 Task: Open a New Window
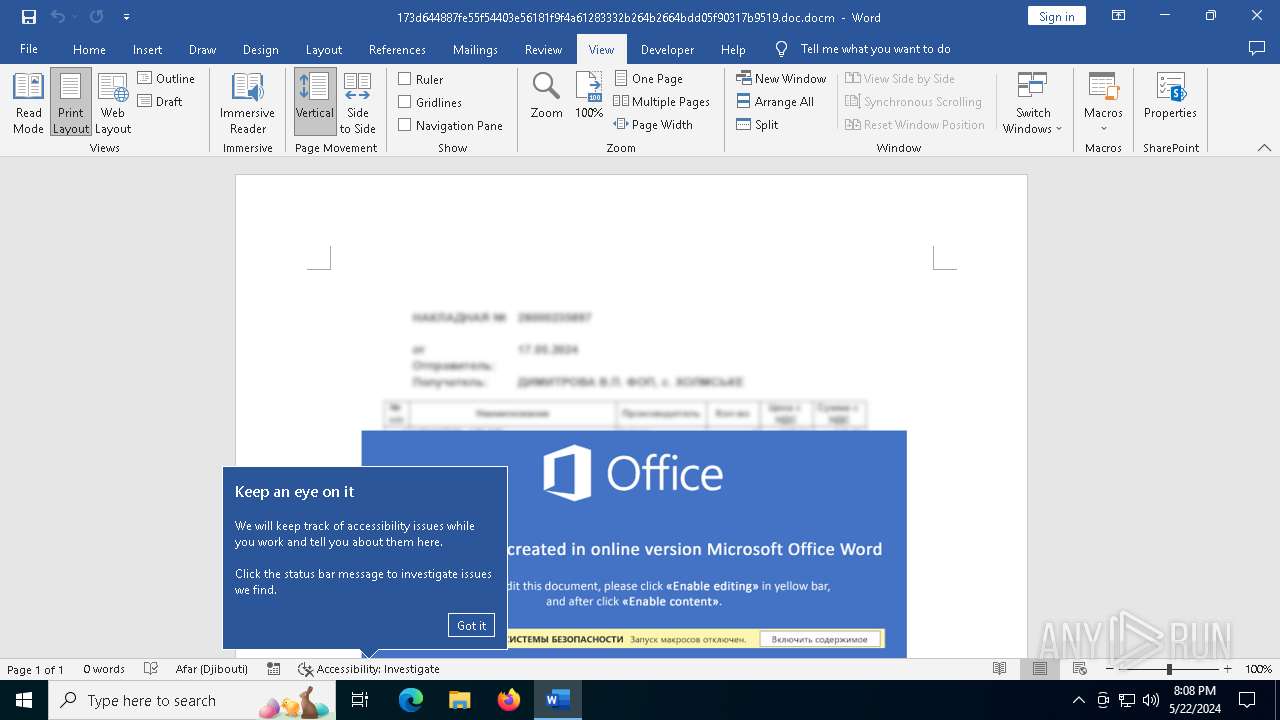click(x=781, y=78)
